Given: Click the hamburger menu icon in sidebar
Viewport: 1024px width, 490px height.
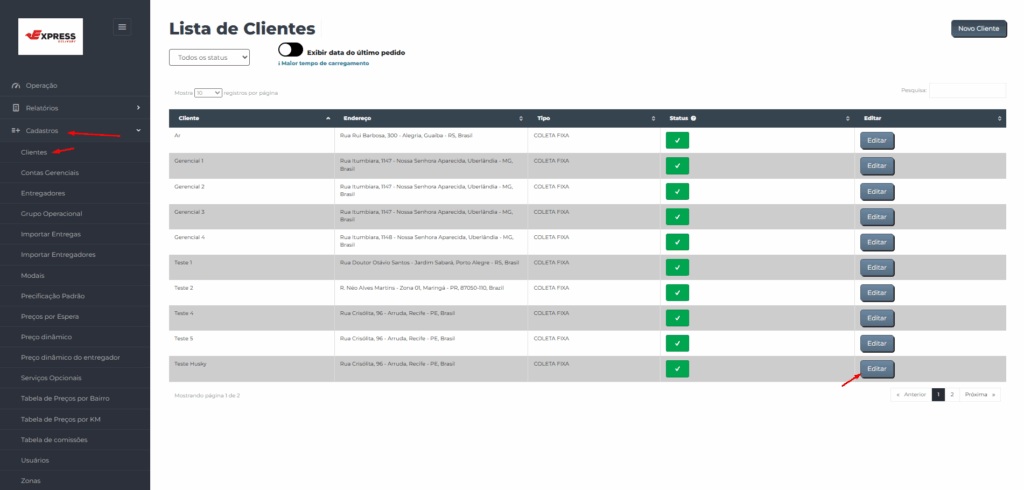Looking at the screenshot, I should point(123,27).
